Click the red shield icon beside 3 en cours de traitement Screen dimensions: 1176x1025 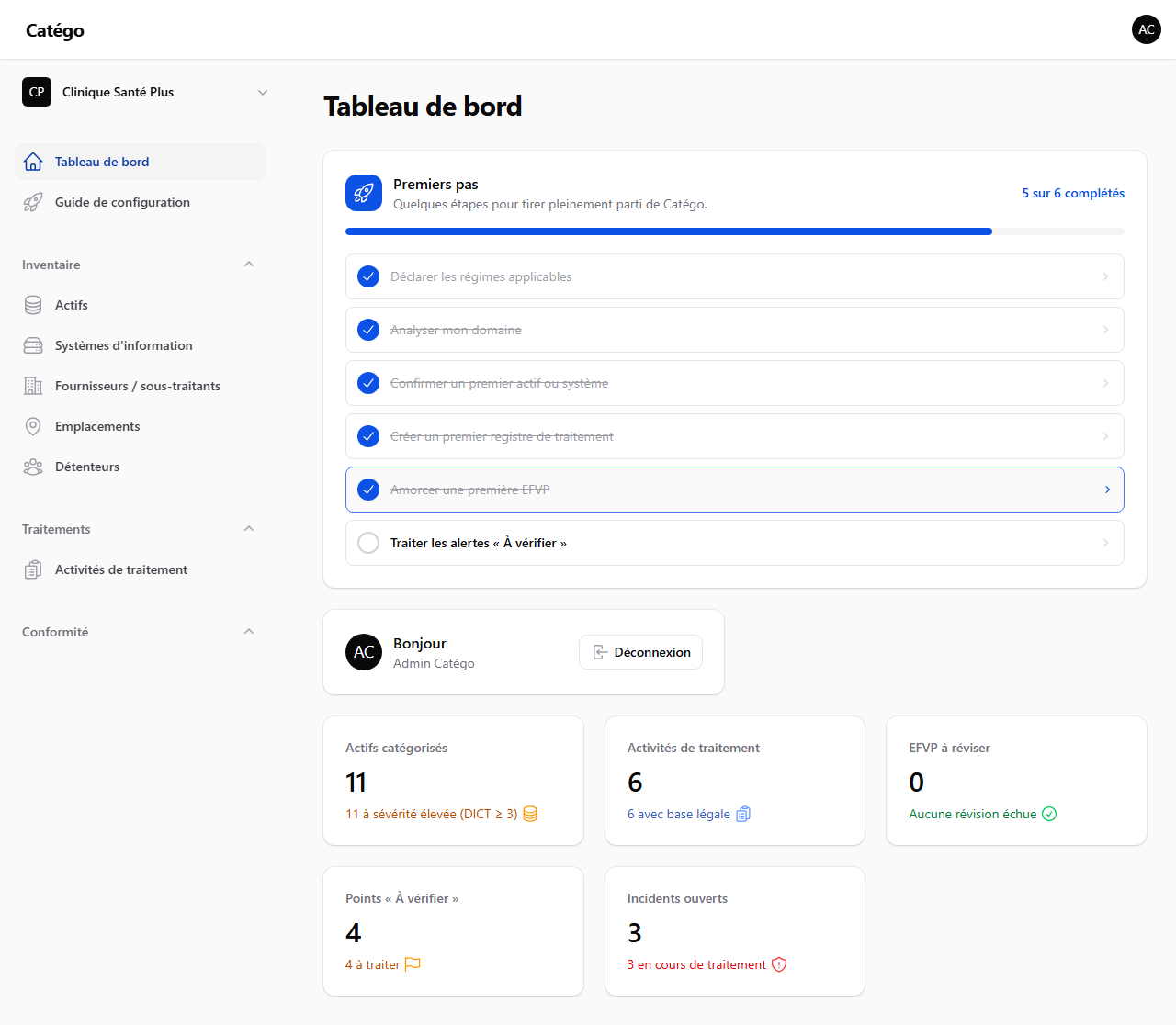tap(779, 964)
